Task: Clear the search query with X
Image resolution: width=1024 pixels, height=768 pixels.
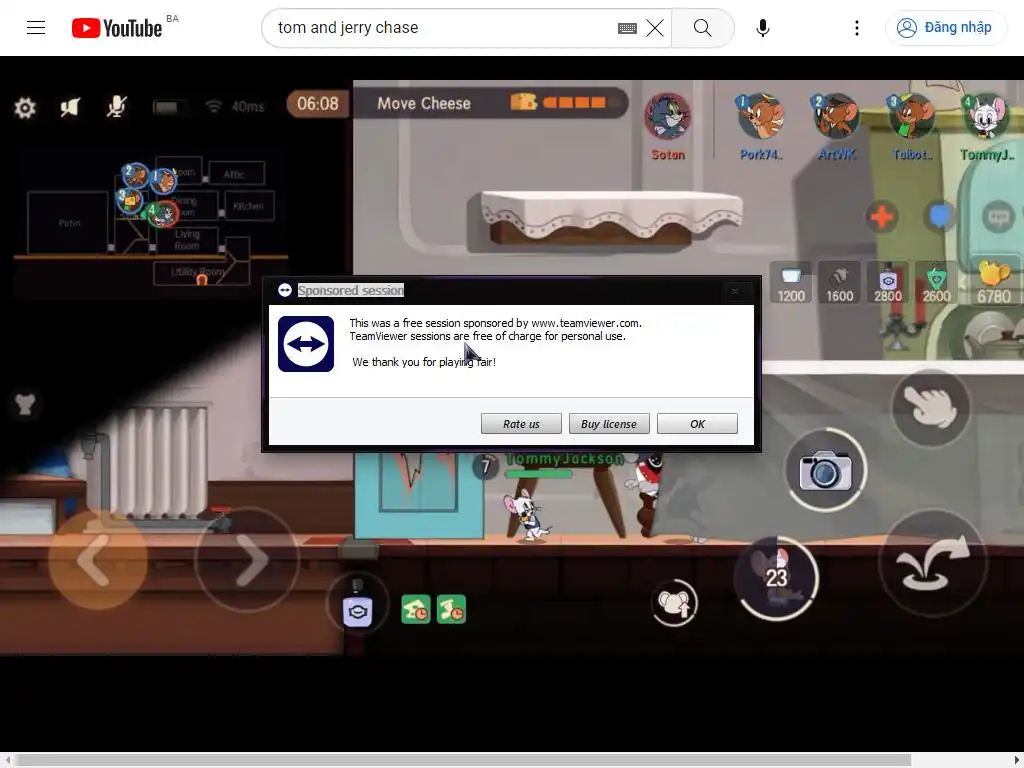Action: click(654, 28)
